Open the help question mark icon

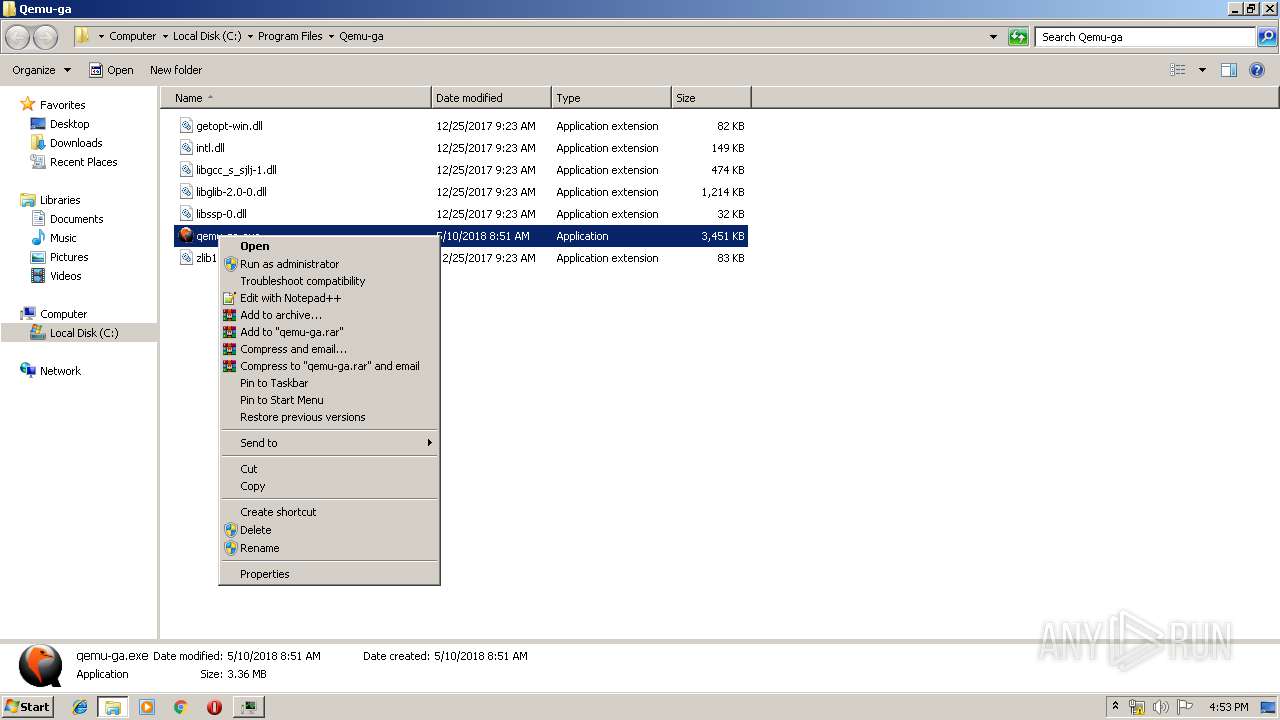click(1258, 70)
